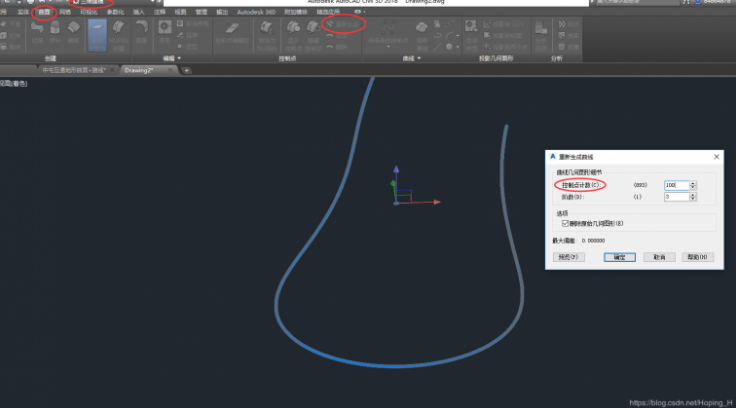This screenshot has width=736, height=408.
Task: Toggle Delete original geometry (删除原始几何图形) checkbox
Action: [x=565, y=223]
